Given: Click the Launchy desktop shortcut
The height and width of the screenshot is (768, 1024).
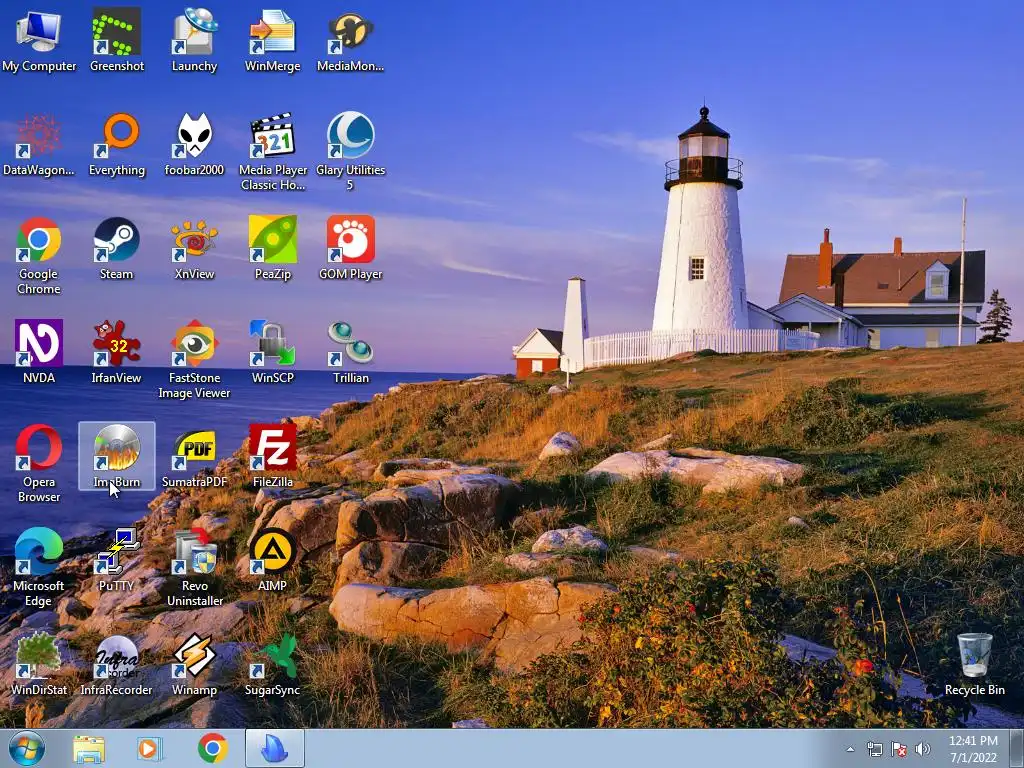Looking at the screenshot, I should tap(194, 40).
